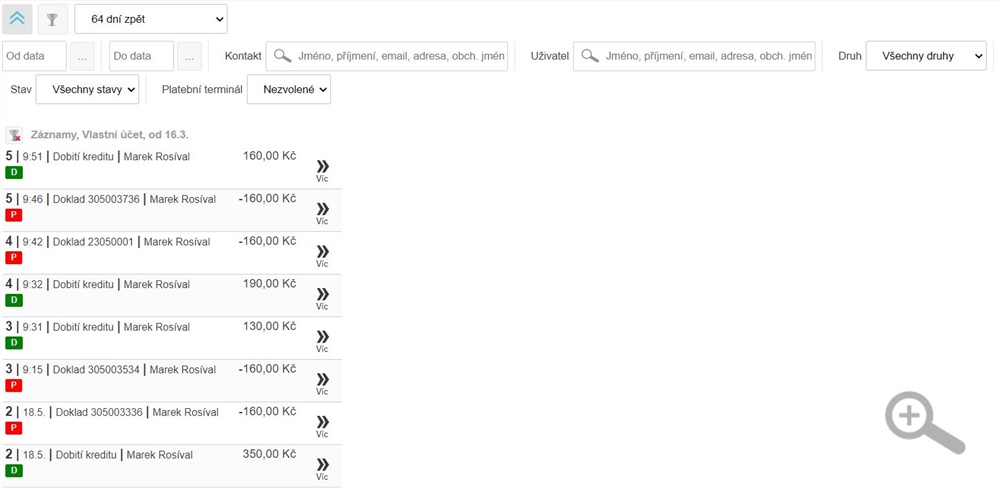Open date picker button beside Do data
1000x488 pixels.
click(189, 56)
